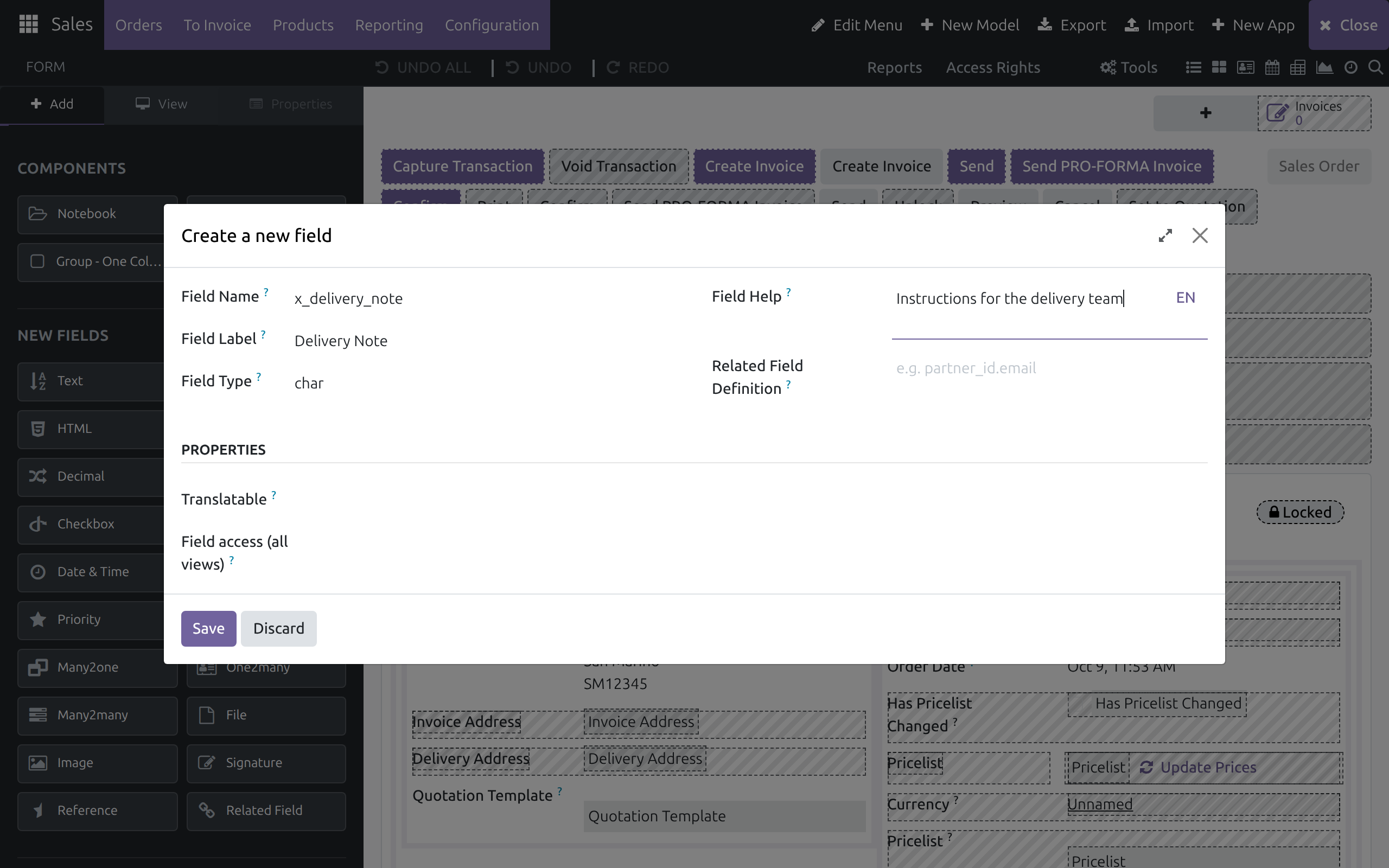Select the Related Field component

point(266,810)
